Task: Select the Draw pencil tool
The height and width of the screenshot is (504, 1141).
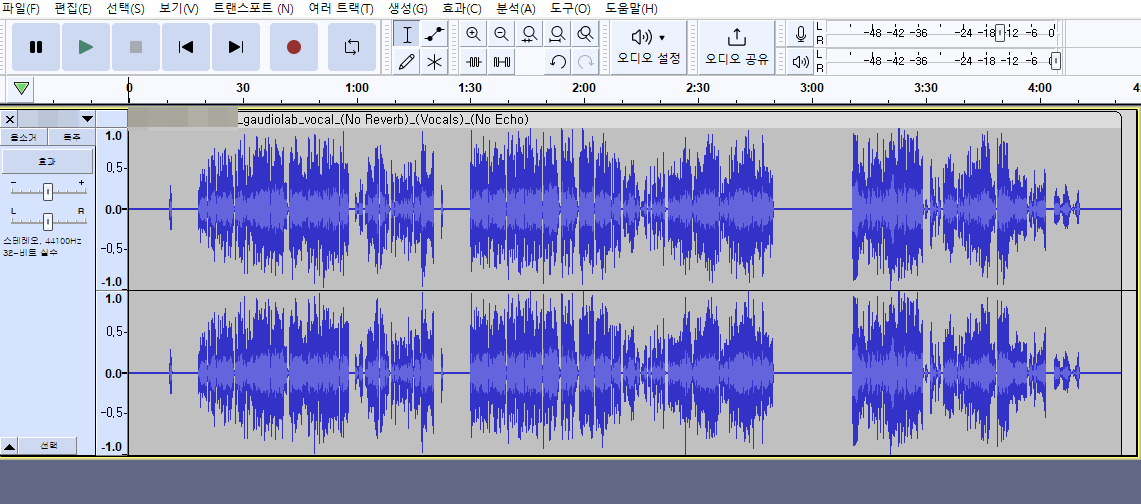Action: coord(407,62)
